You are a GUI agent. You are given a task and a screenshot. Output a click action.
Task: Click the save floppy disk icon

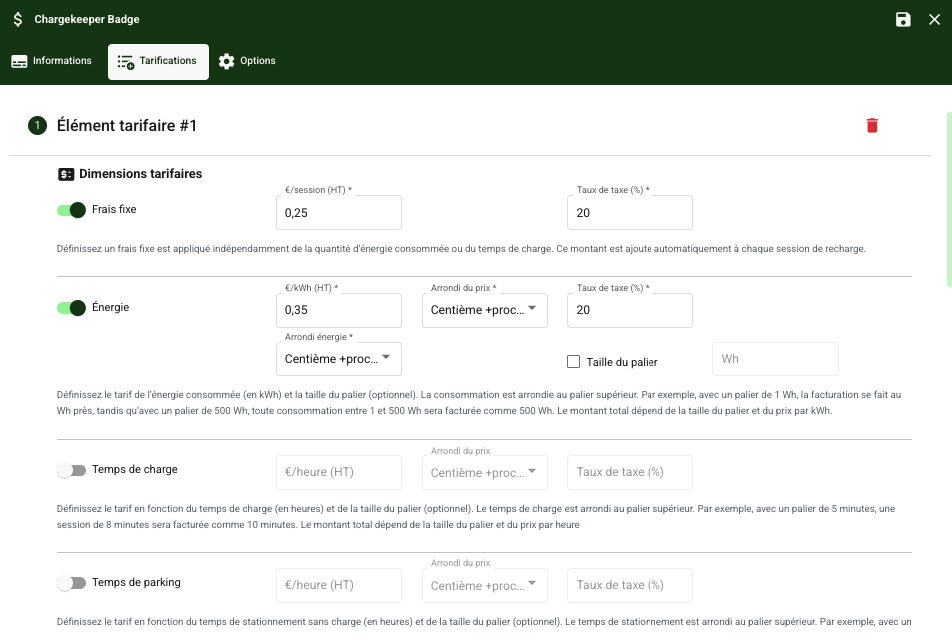[903, 20]
